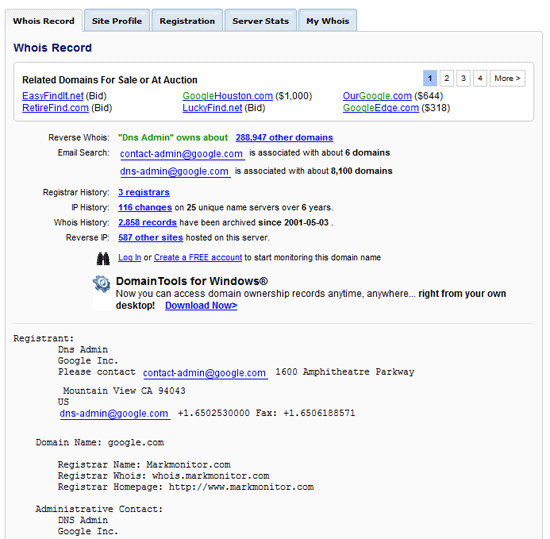Viewport: 550px width, 539px height.
Task: Open the LuckyFind.net domain link
Action: point(212,108)
